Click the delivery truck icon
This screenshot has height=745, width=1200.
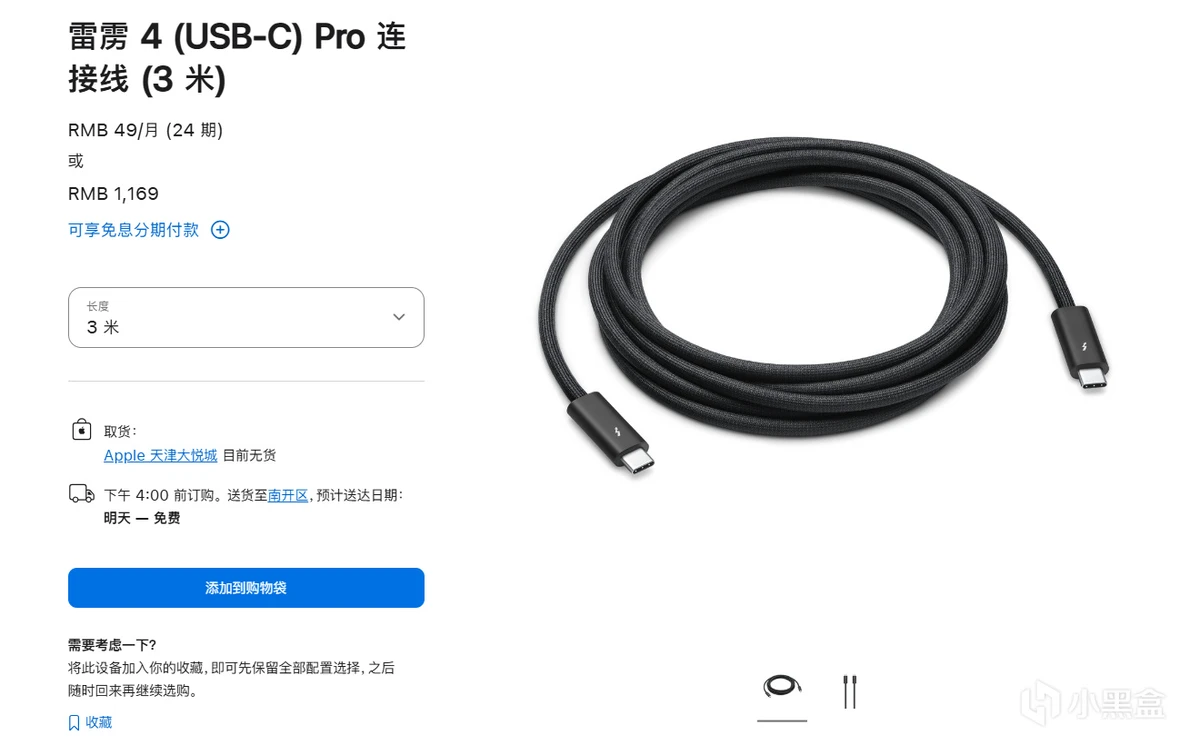82,494
